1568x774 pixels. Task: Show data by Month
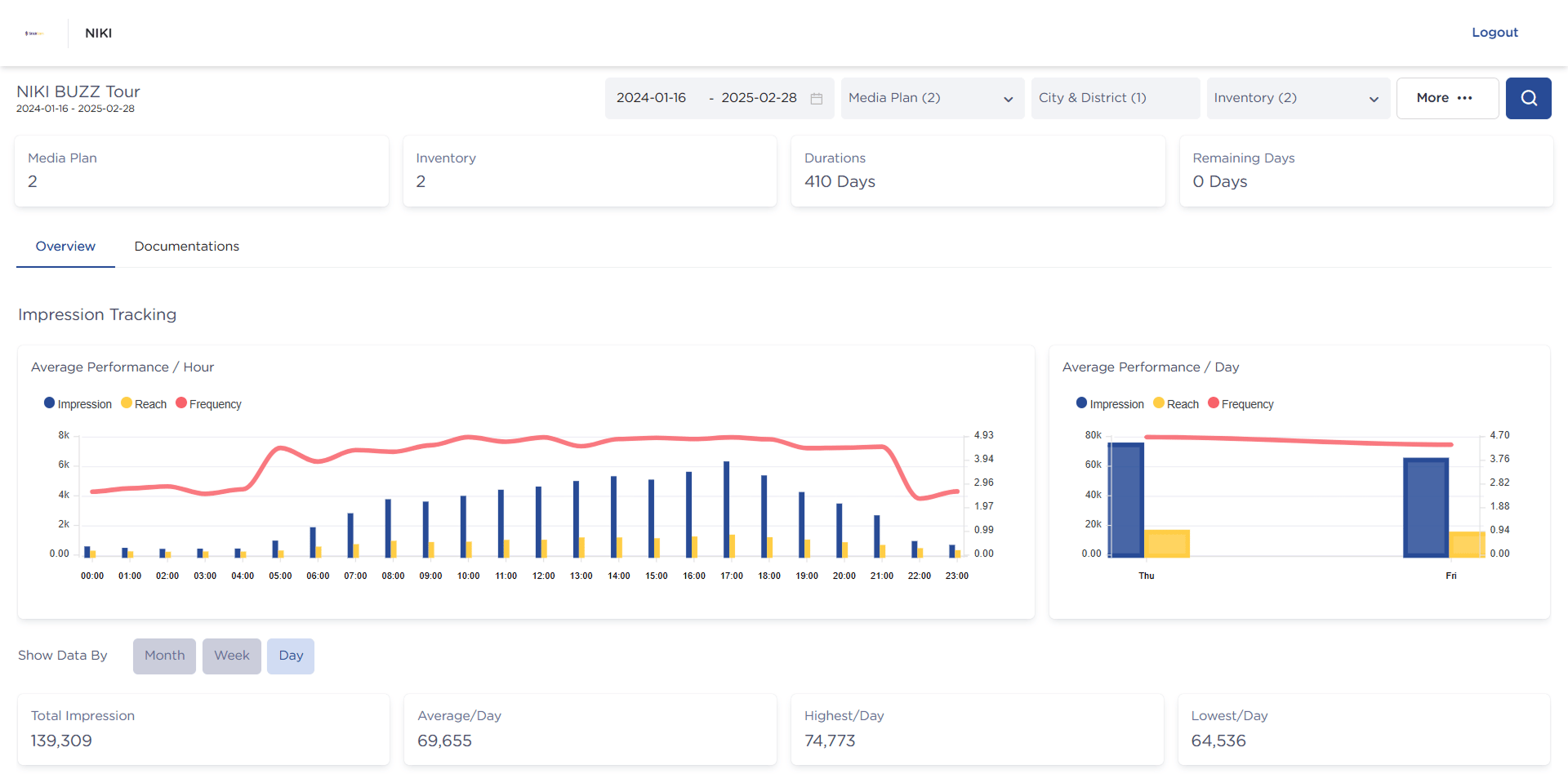[164, 656]
